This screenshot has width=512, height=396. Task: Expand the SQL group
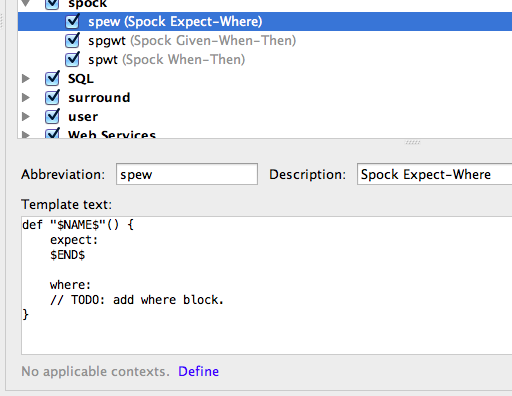[26, 79]
